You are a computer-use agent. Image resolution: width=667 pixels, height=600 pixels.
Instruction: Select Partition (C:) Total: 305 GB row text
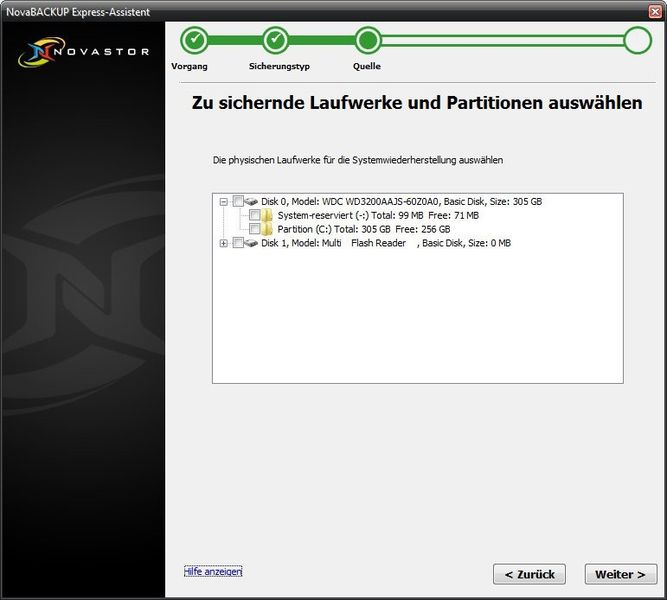point(364,229)
